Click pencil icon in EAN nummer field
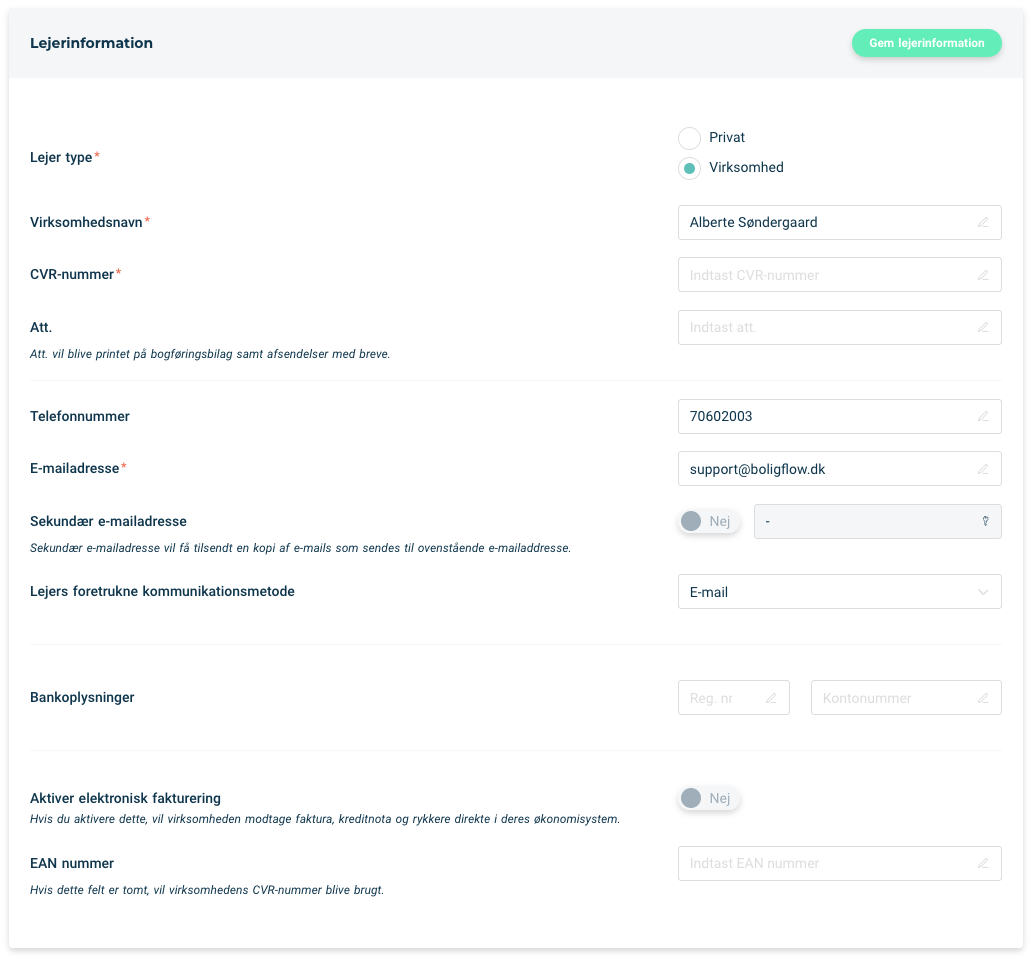1031x959 pixels. pyautogui.click(x=982, y=864)
